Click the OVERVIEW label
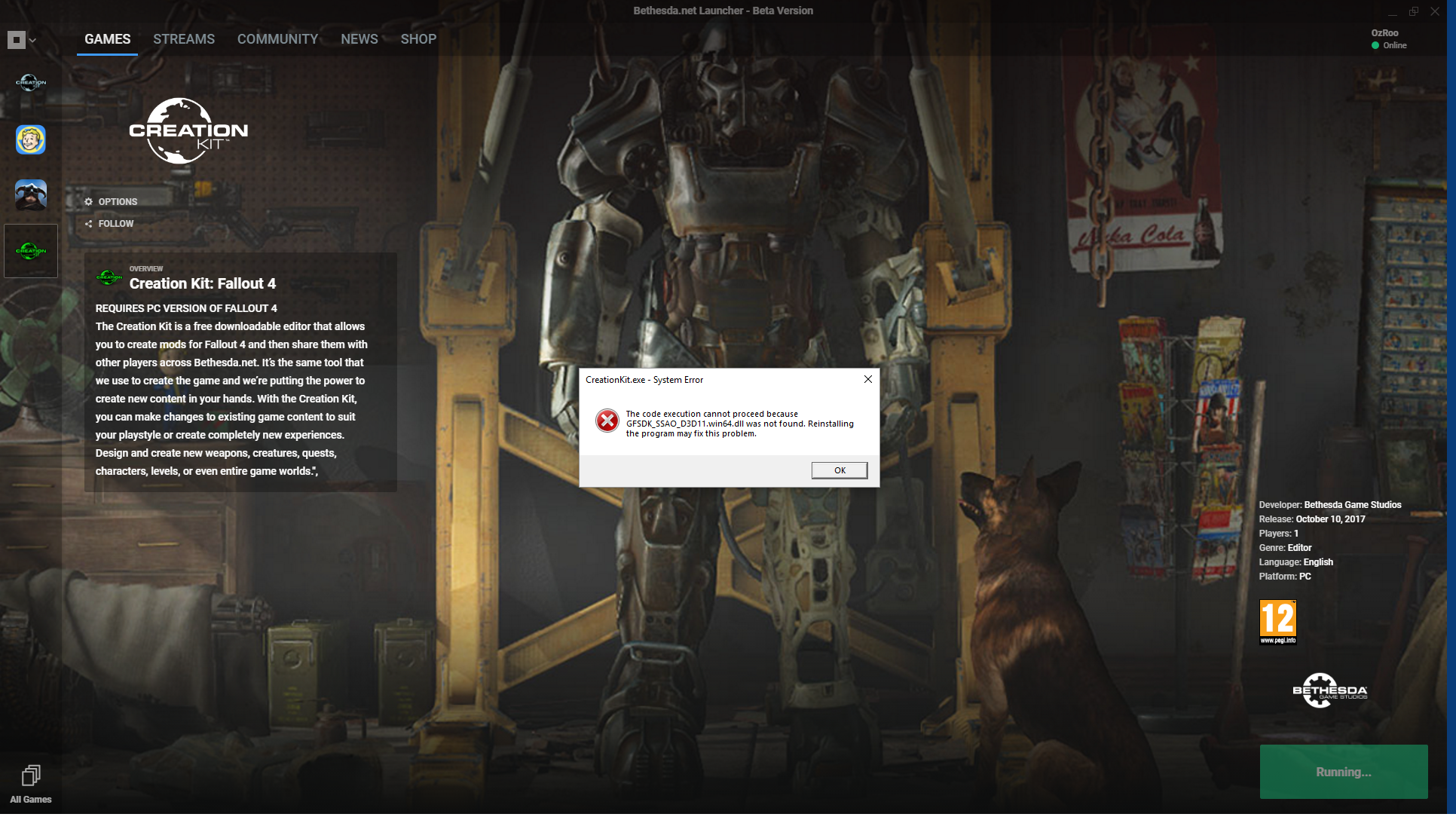Screen dimensions: 1456x820 click(x=146, y=269)
